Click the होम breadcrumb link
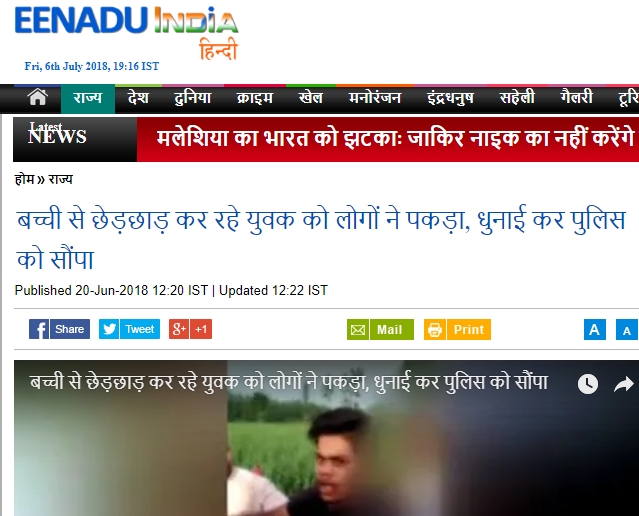The image size is (639, 516). tap(24, 179)
